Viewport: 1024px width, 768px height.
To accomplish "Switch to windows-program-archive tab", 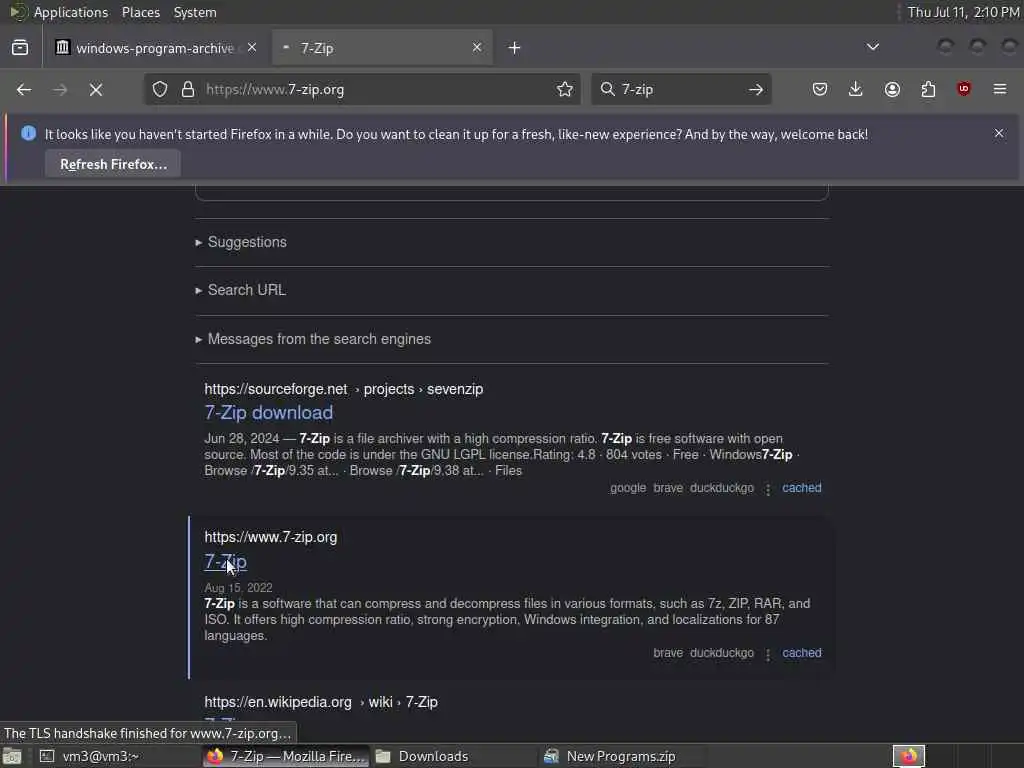I will [x=157, y=48].
